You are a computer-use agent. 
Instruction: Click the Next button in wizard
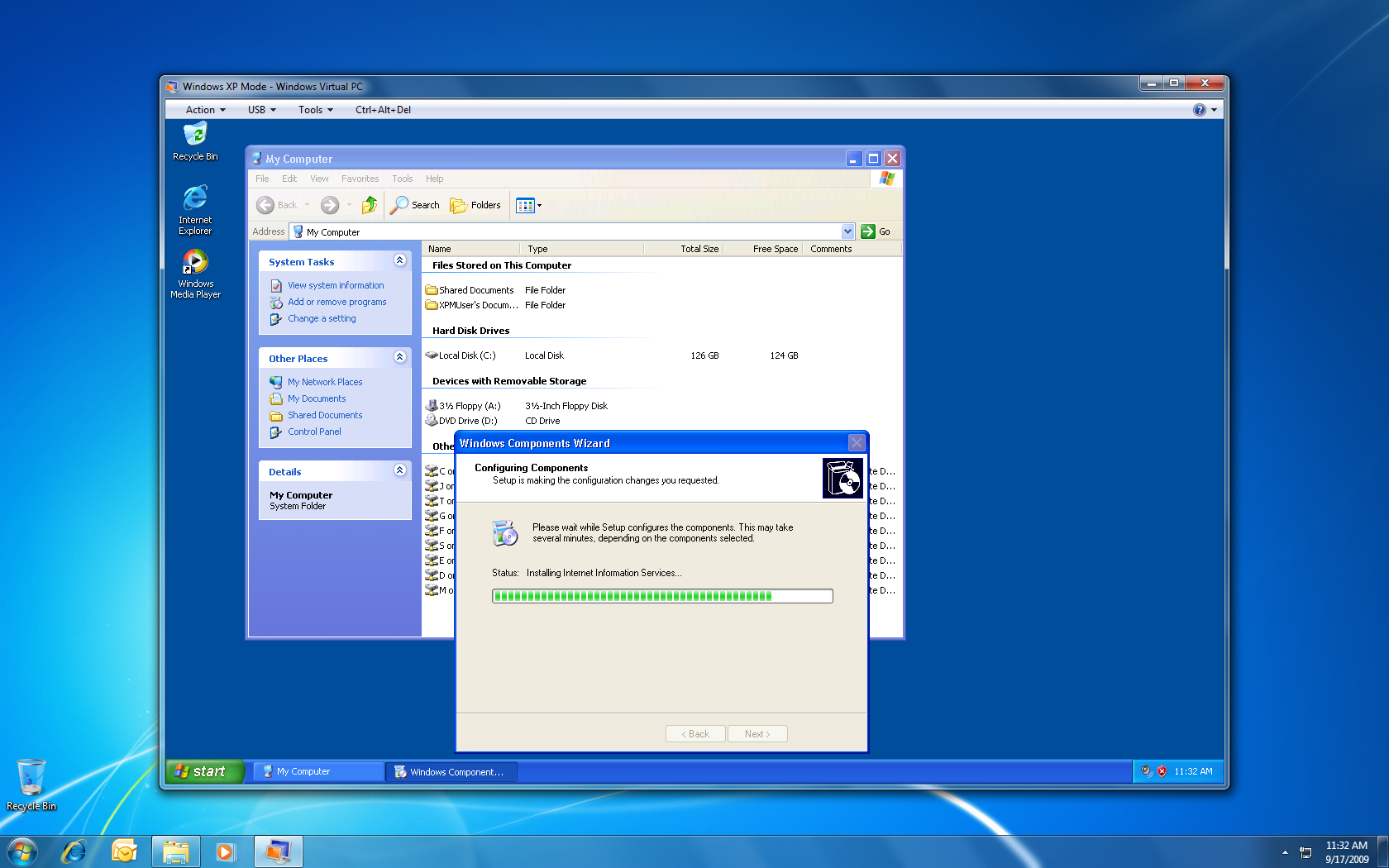[757, 734]
